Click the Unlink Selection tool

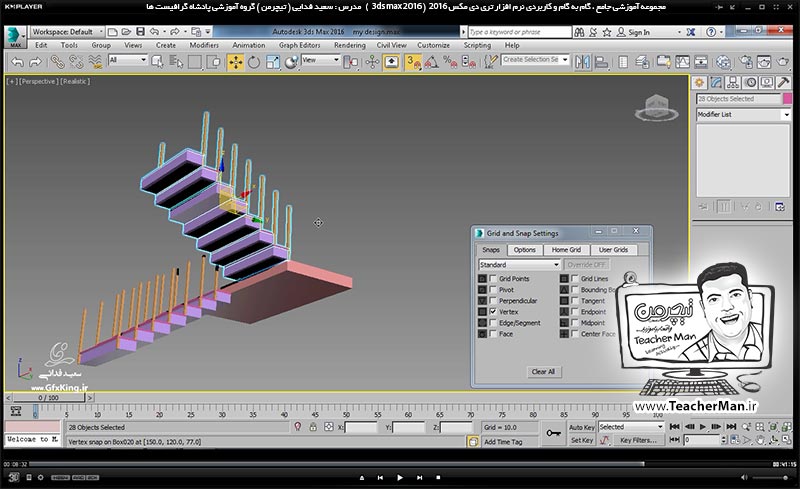(x=76, y=62)
